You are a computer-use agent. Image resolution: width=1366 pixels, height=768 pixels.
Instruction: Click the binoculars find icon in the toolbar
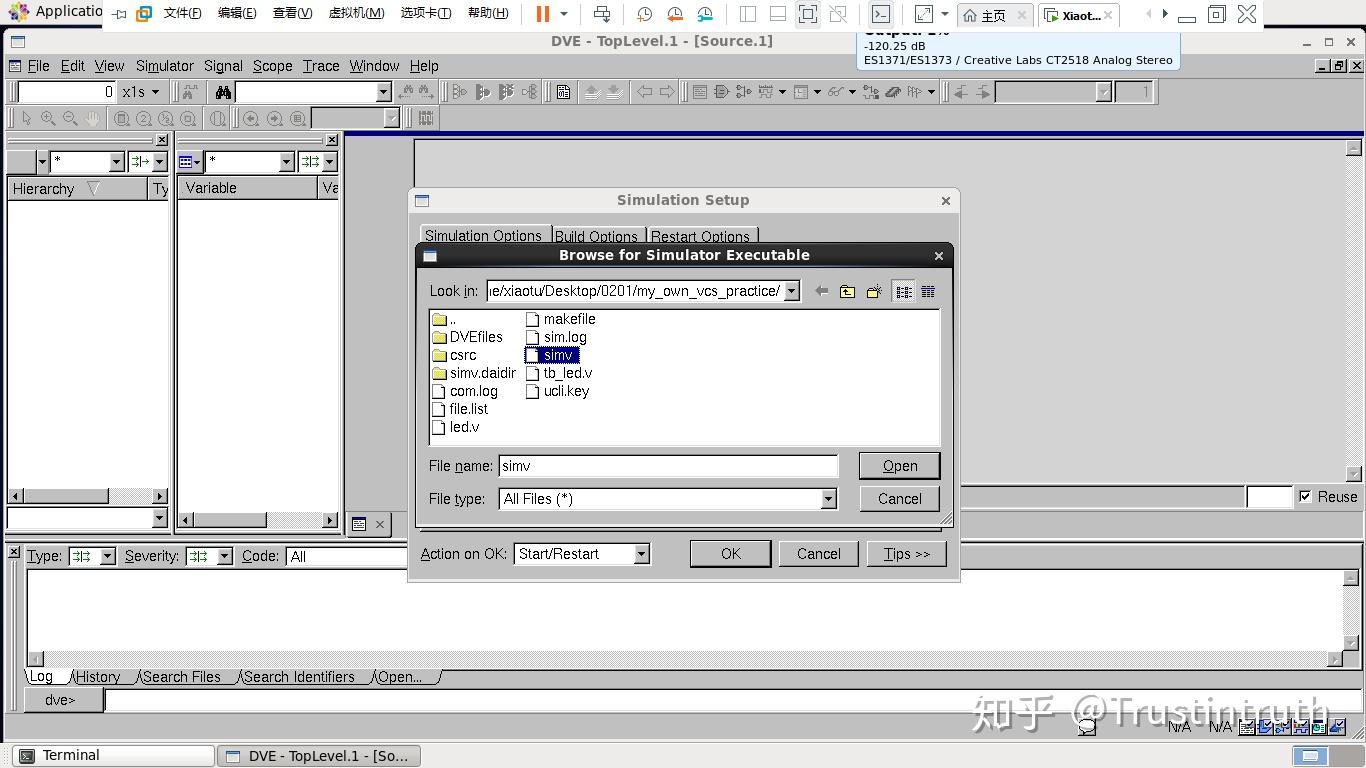[223, 92]
